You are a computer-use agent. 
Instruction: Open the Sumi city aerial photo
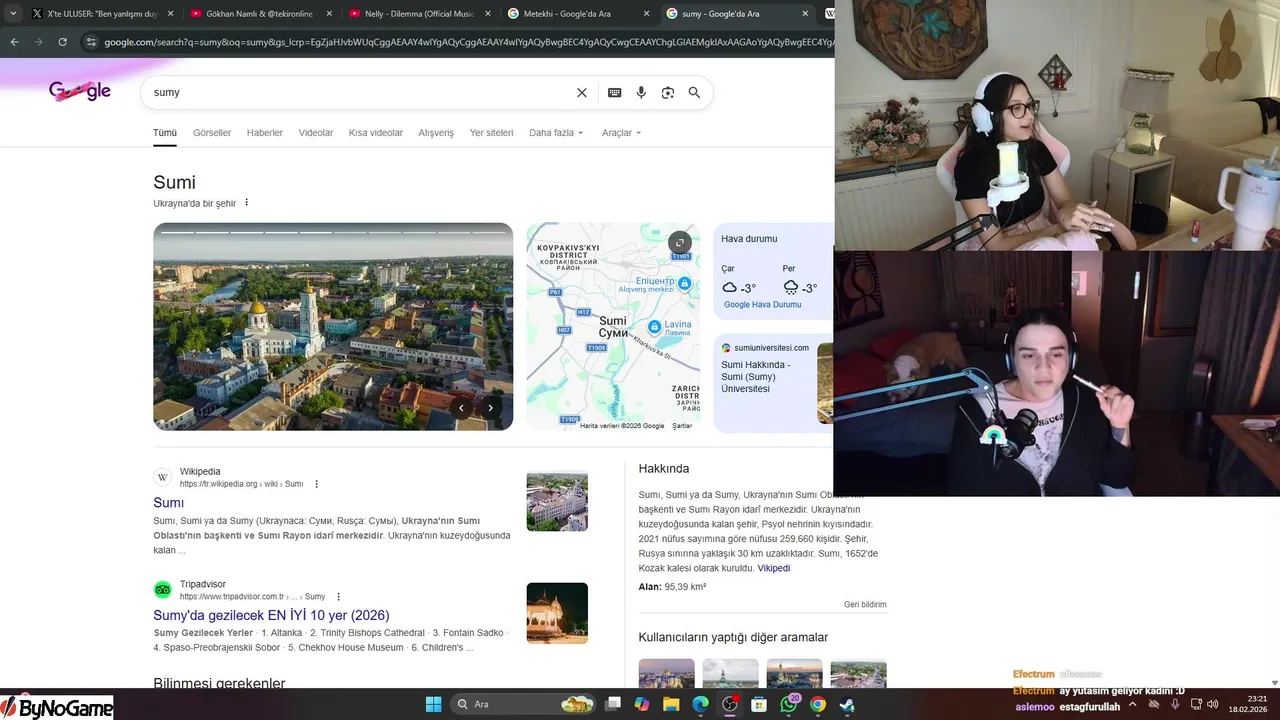tap(333, 326)
